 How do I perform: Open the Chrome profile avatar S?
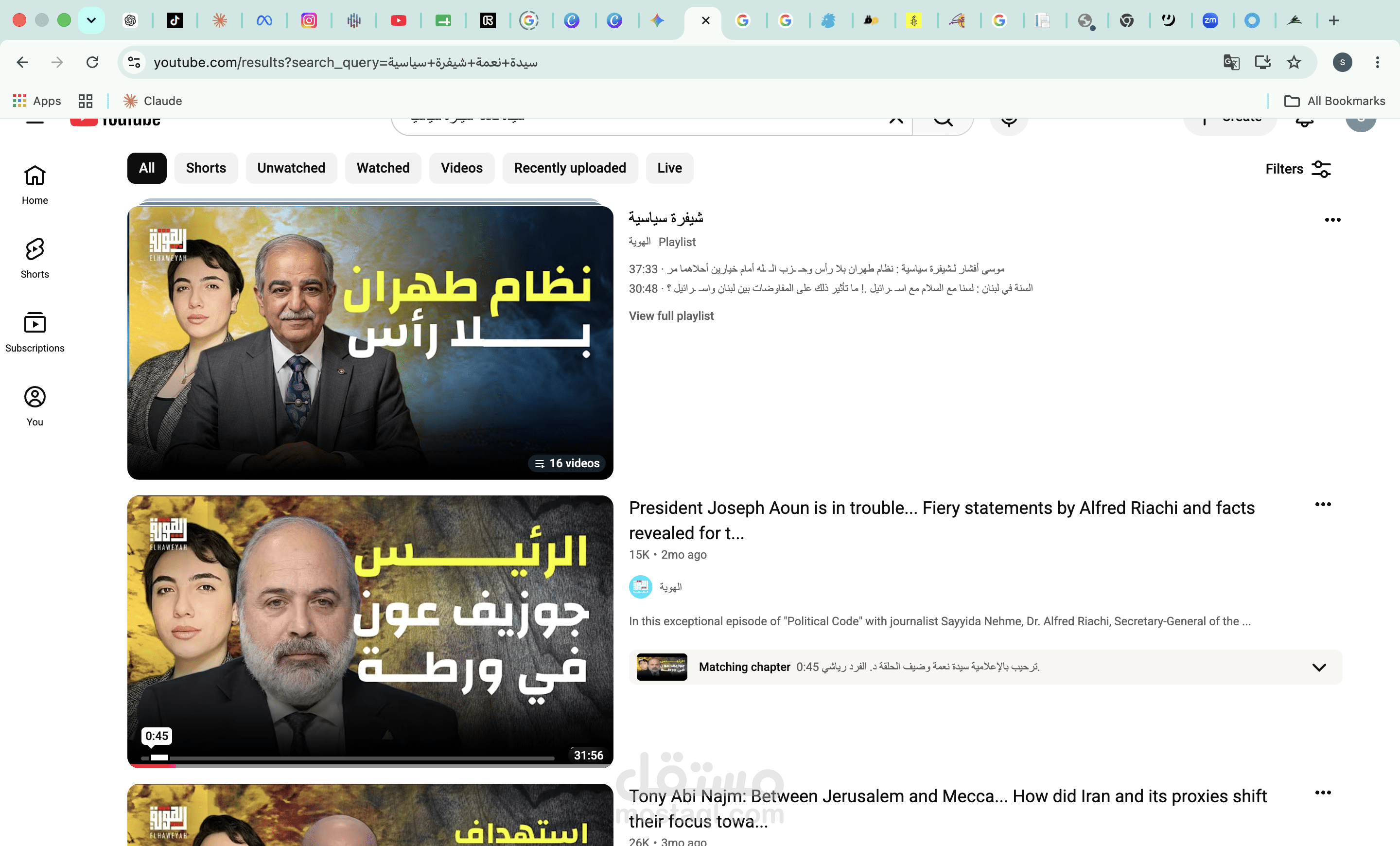pos(1343,62)
